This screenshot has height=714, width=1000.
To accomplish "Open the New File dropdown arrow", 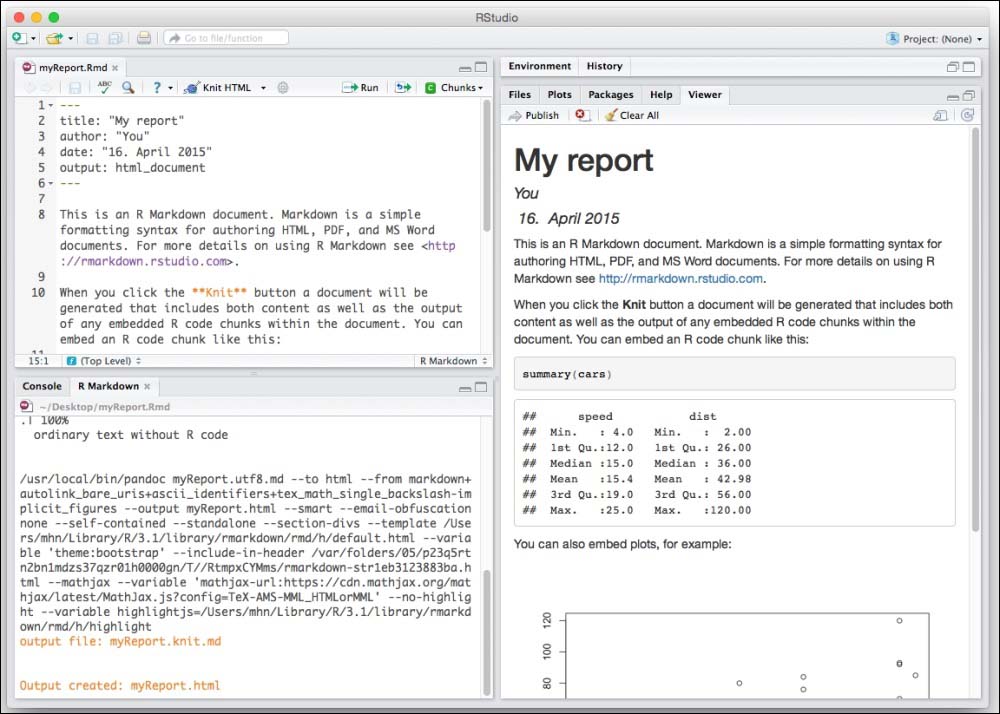I will [x=33, y=39].
